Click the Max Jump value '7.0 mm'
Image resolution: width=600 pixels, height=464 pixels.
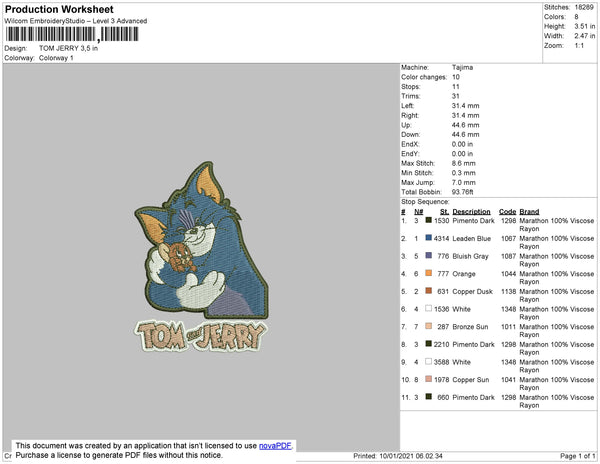click(x=463, y=182)
